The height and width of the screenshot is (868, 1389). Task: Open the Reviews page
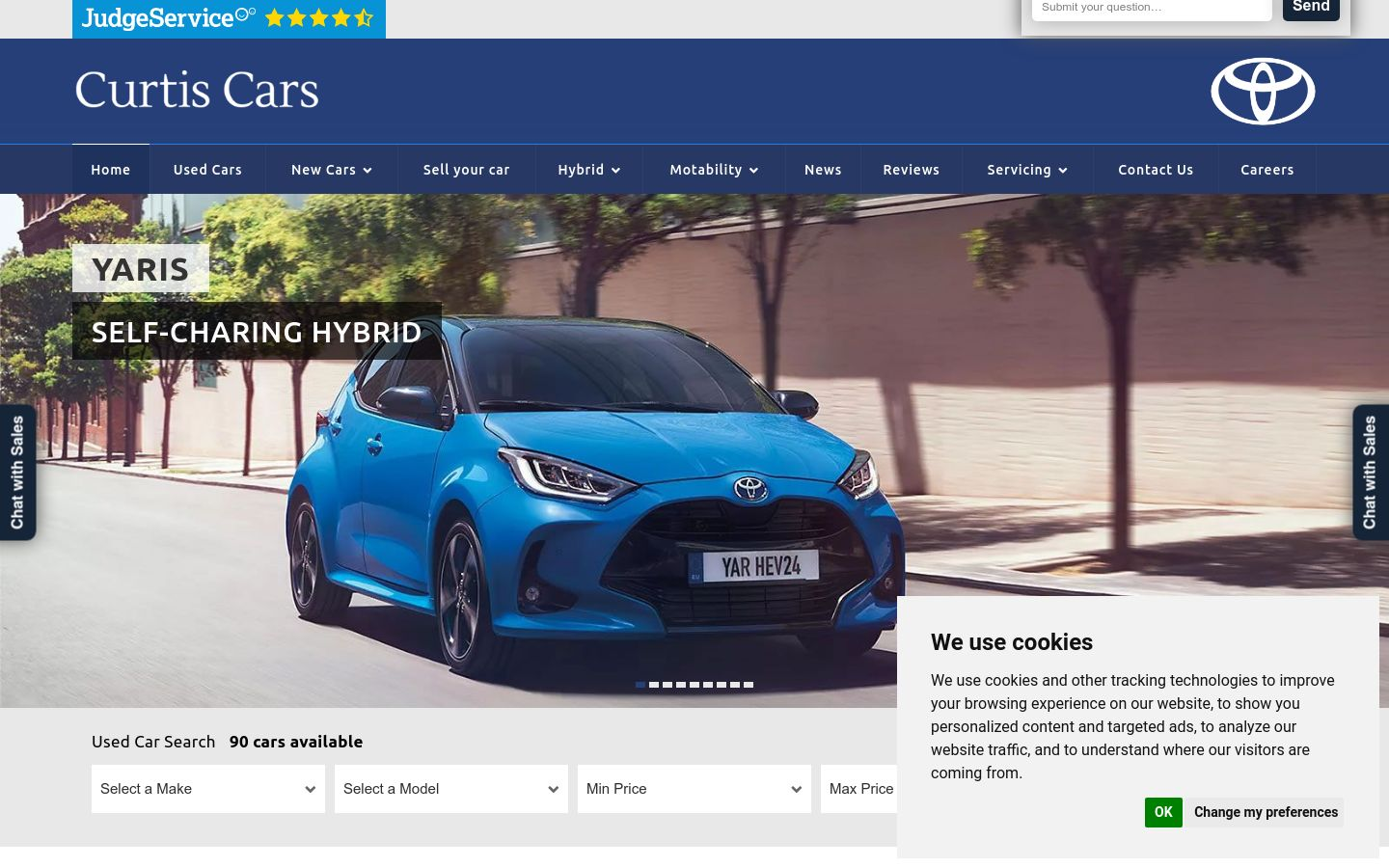(911, 170)
